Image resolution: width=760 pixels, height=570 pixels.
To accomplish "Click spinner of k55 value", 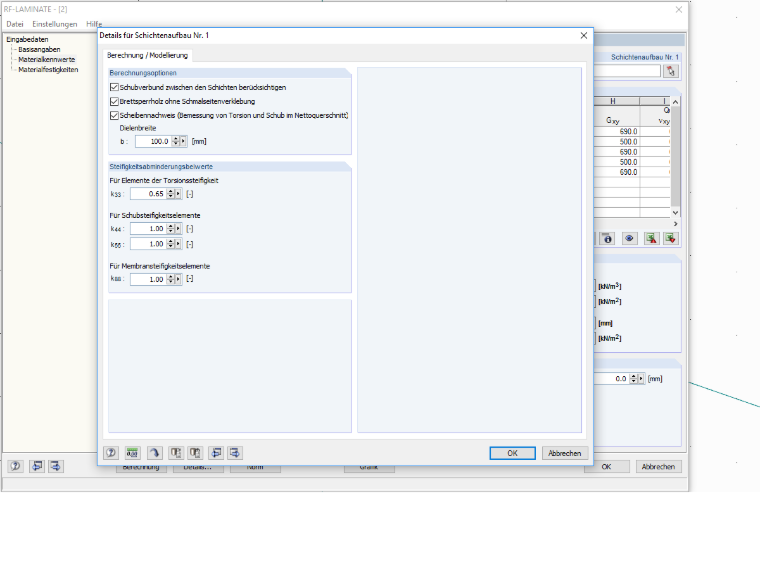I will pyautogui.click(x=171, y=244).
